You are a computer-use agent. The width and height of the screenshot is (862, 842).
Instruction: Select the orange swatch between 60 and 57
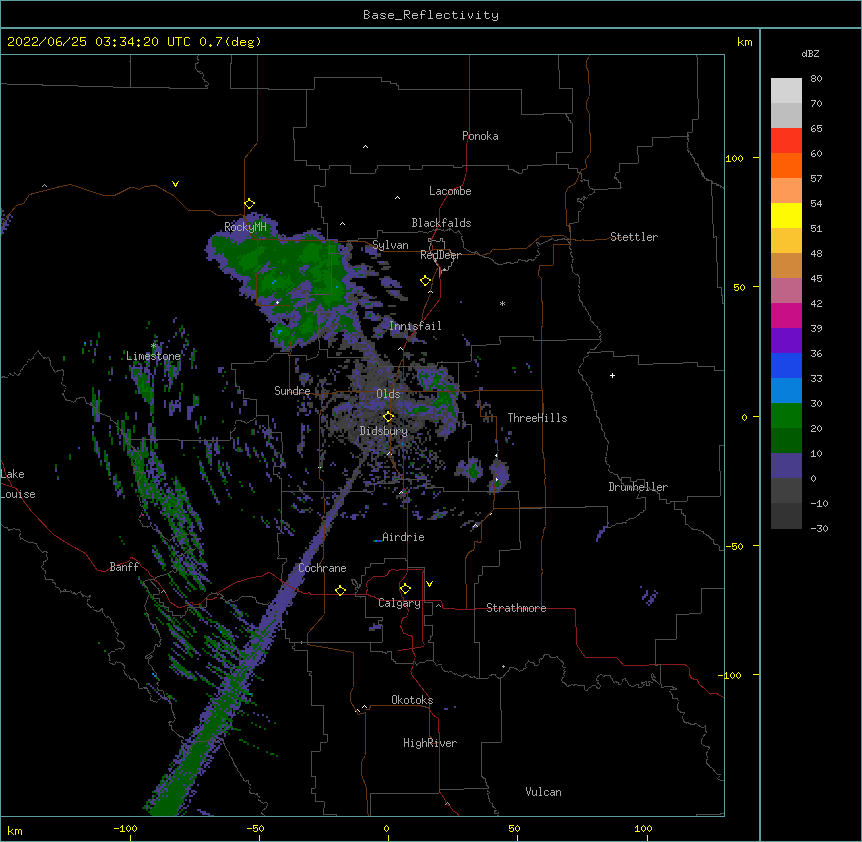pyautogui.click(x=786, y=165)
